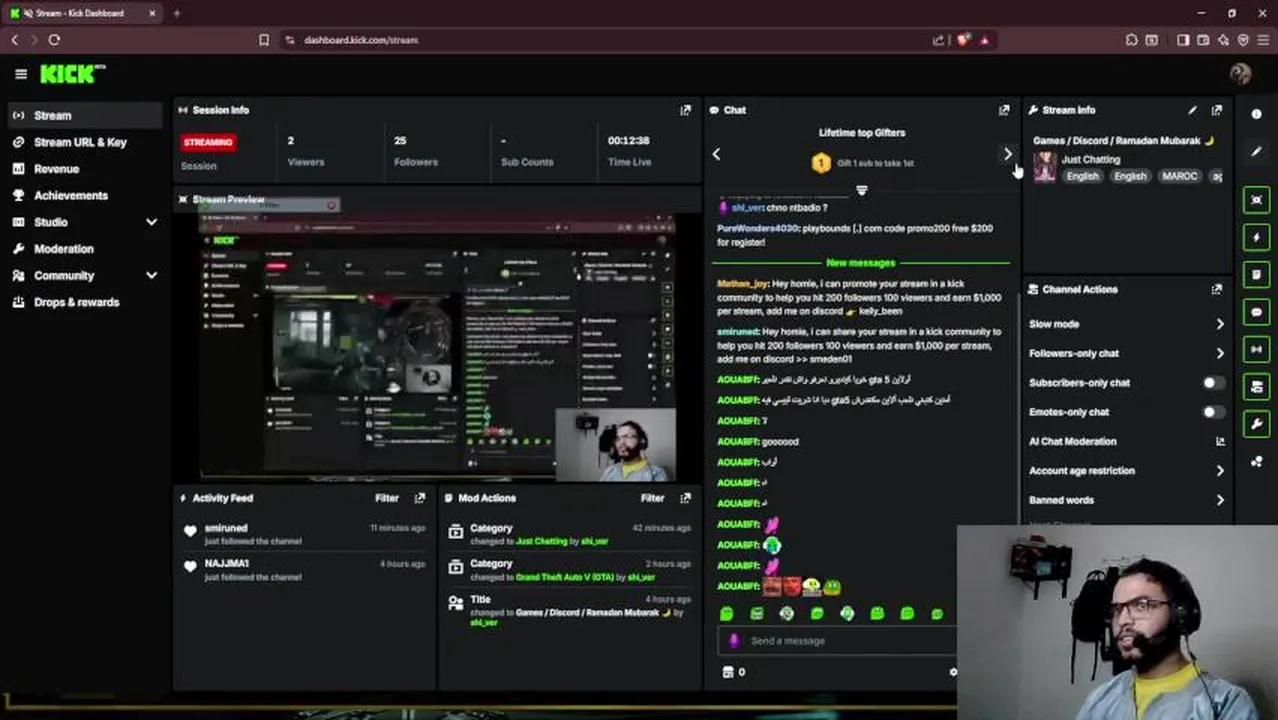Click the Stream Preview video
1278x720 pixels.
point(437,346)
